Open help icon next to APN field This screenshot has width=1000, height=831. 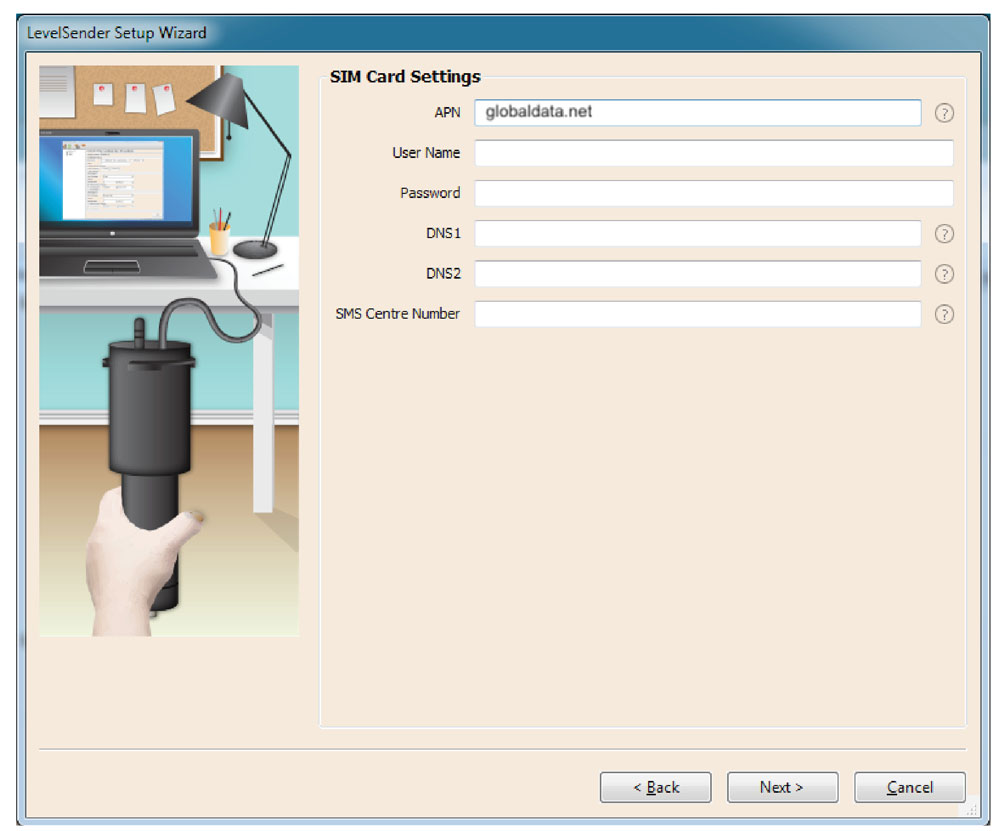944,114
